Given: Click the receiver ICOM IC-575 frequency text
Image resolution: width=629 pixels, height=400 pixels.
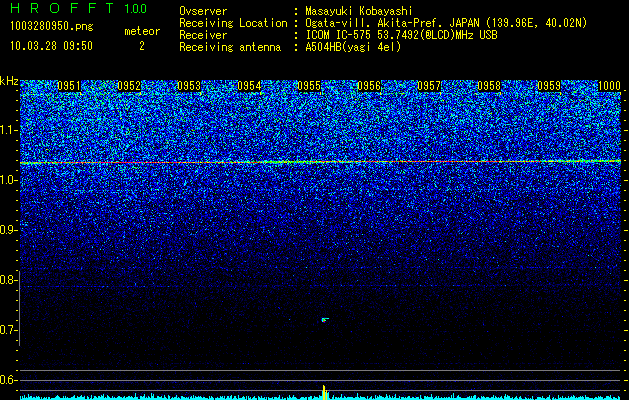Looking at the screenshot, I should point(401,35).
